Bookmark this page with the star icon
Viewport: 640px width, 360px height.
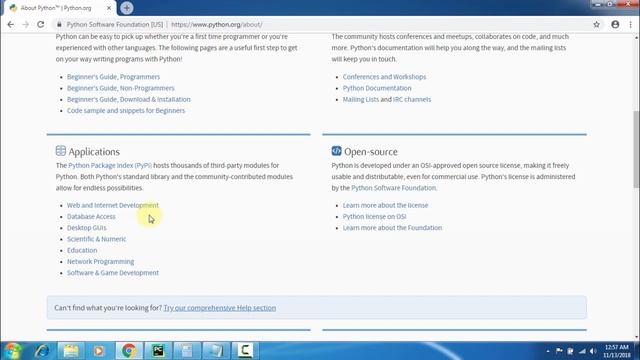(596, 24)
